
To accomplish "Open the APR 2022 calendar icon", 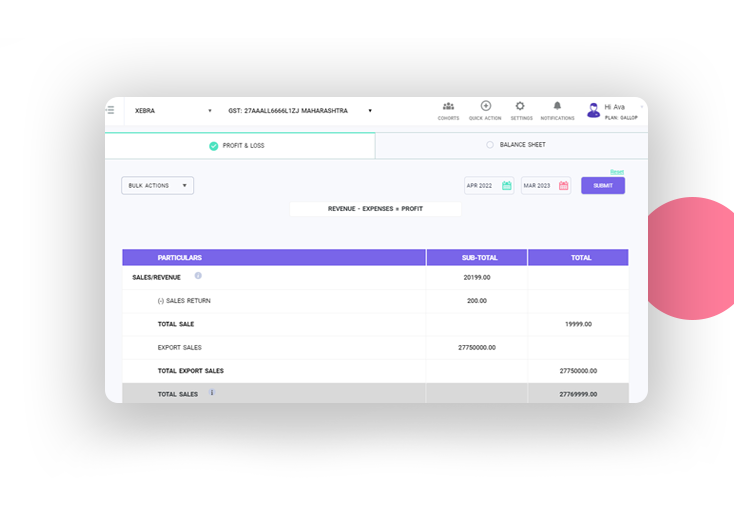I will point(507,186).
